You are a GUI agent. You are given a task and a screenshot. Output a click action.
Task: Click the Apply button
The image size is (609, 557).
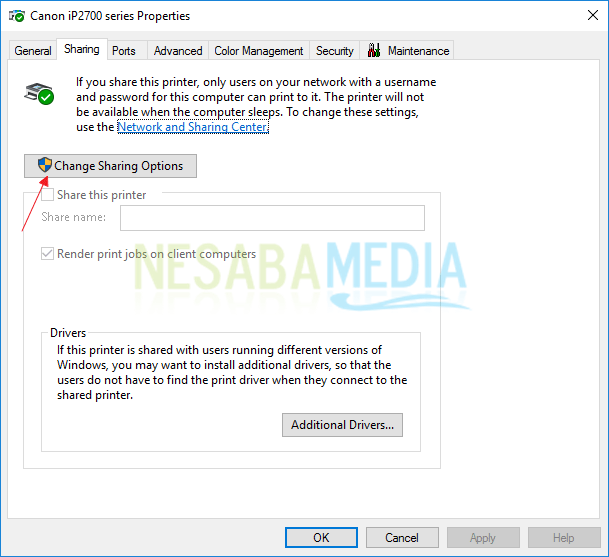coord(483,538)
